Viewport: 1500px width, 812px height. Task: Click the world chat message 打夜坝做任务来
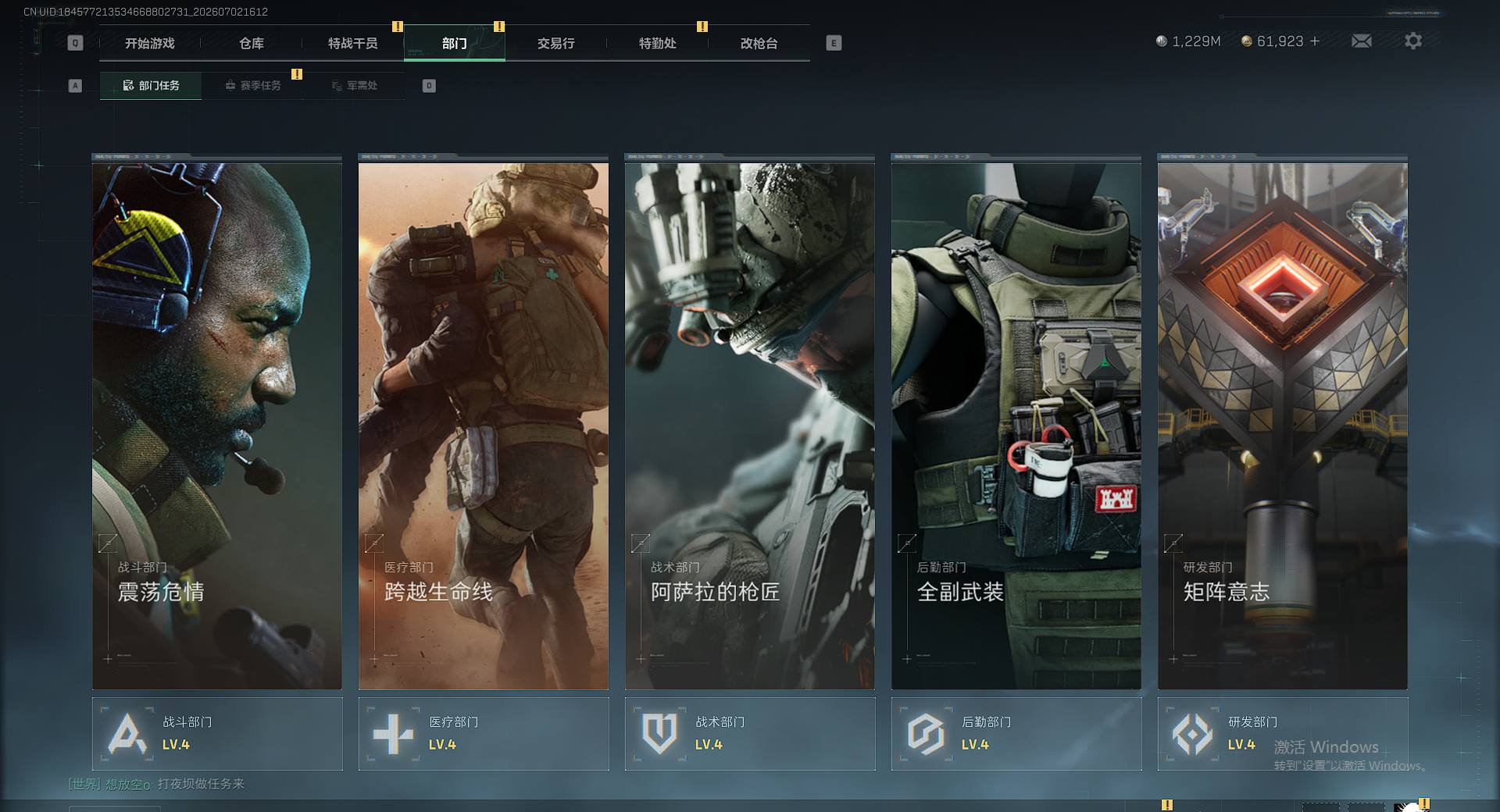click(x=201, y=784)
